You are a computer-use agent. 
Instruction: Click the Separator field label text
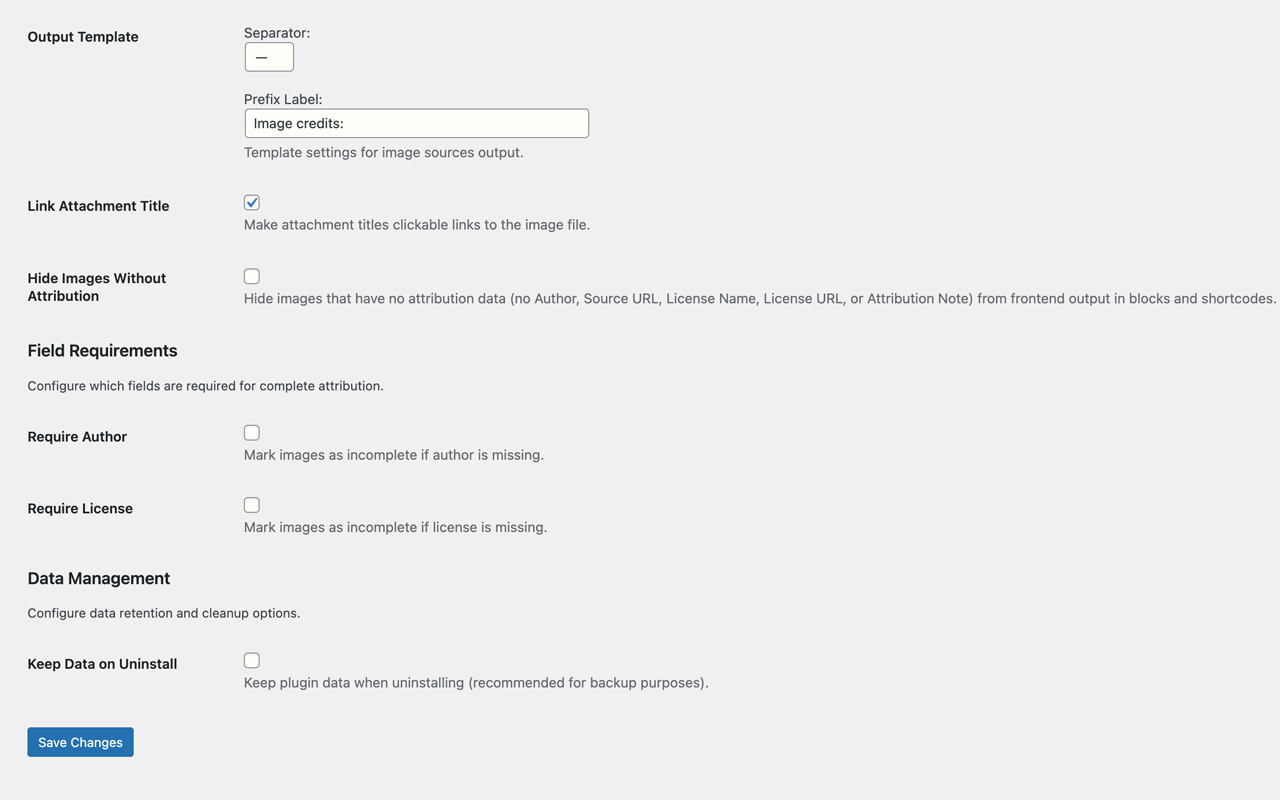click(x=277, y=32)
